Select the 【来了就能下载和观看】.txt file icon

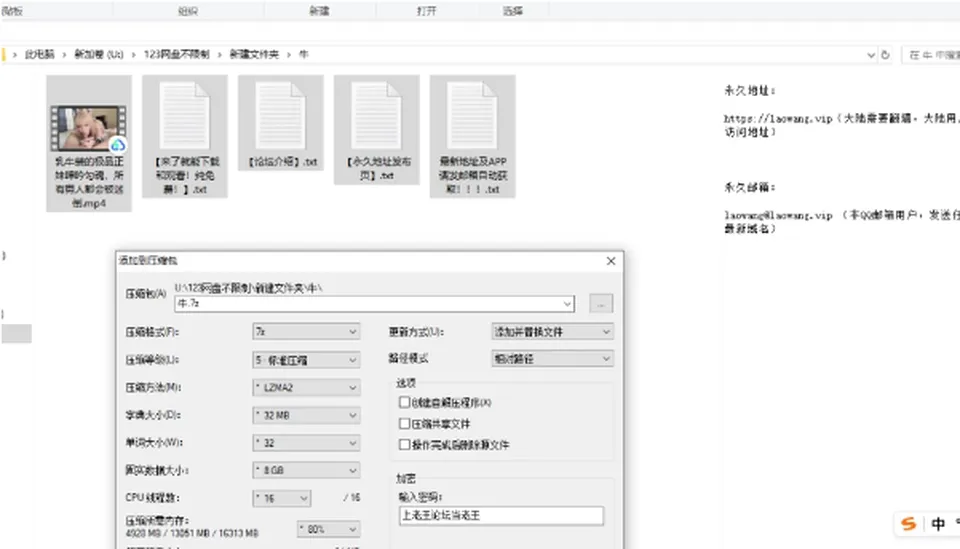pyautogui.click(x=184, y=116)
